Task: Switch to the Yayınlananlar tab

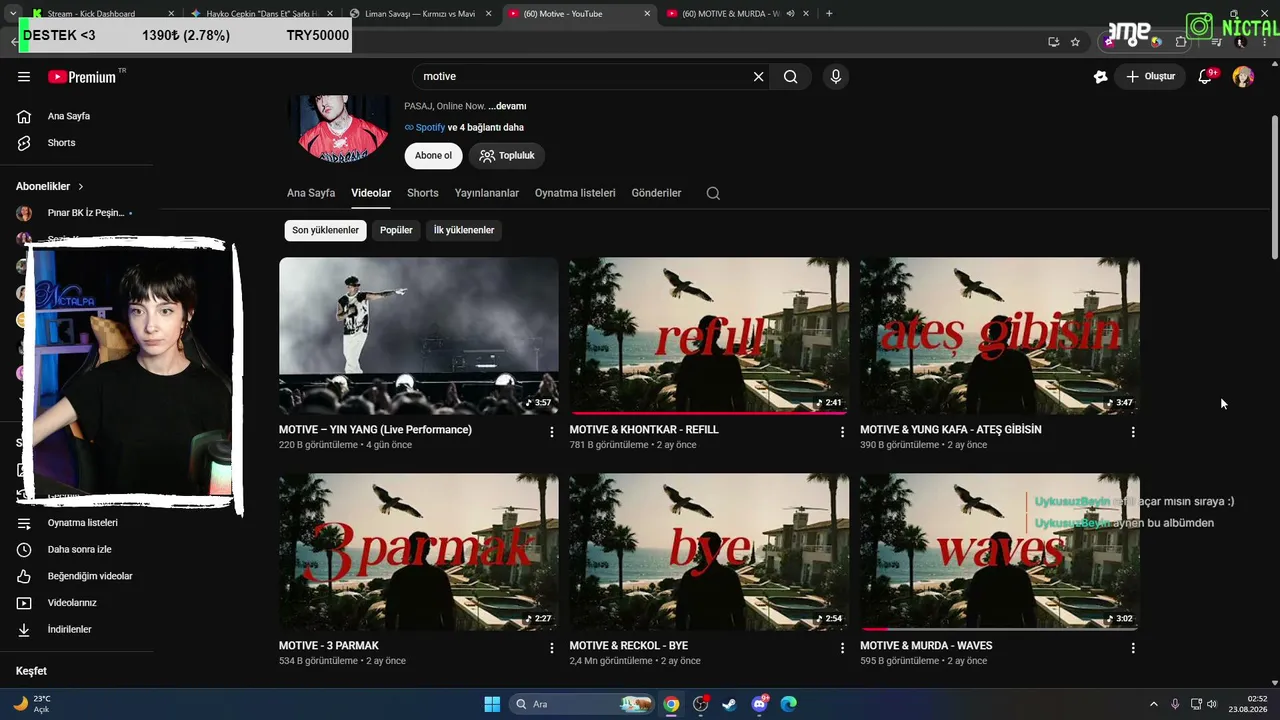Action: (487, 193)
